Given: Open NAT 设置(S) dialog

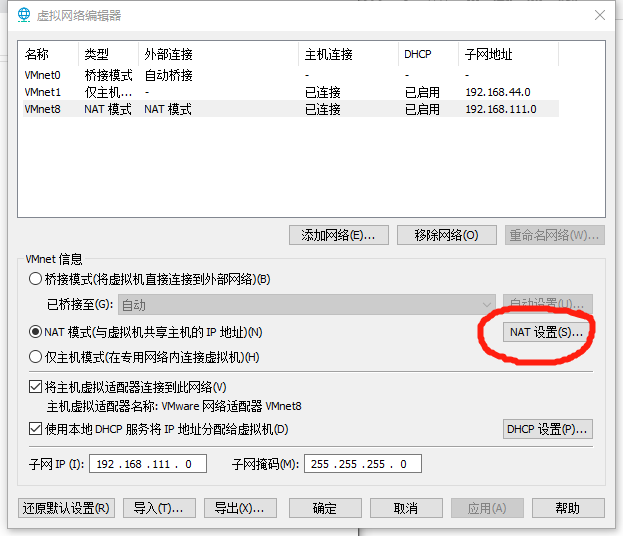Looking at the screenshot, I should 547,332.
